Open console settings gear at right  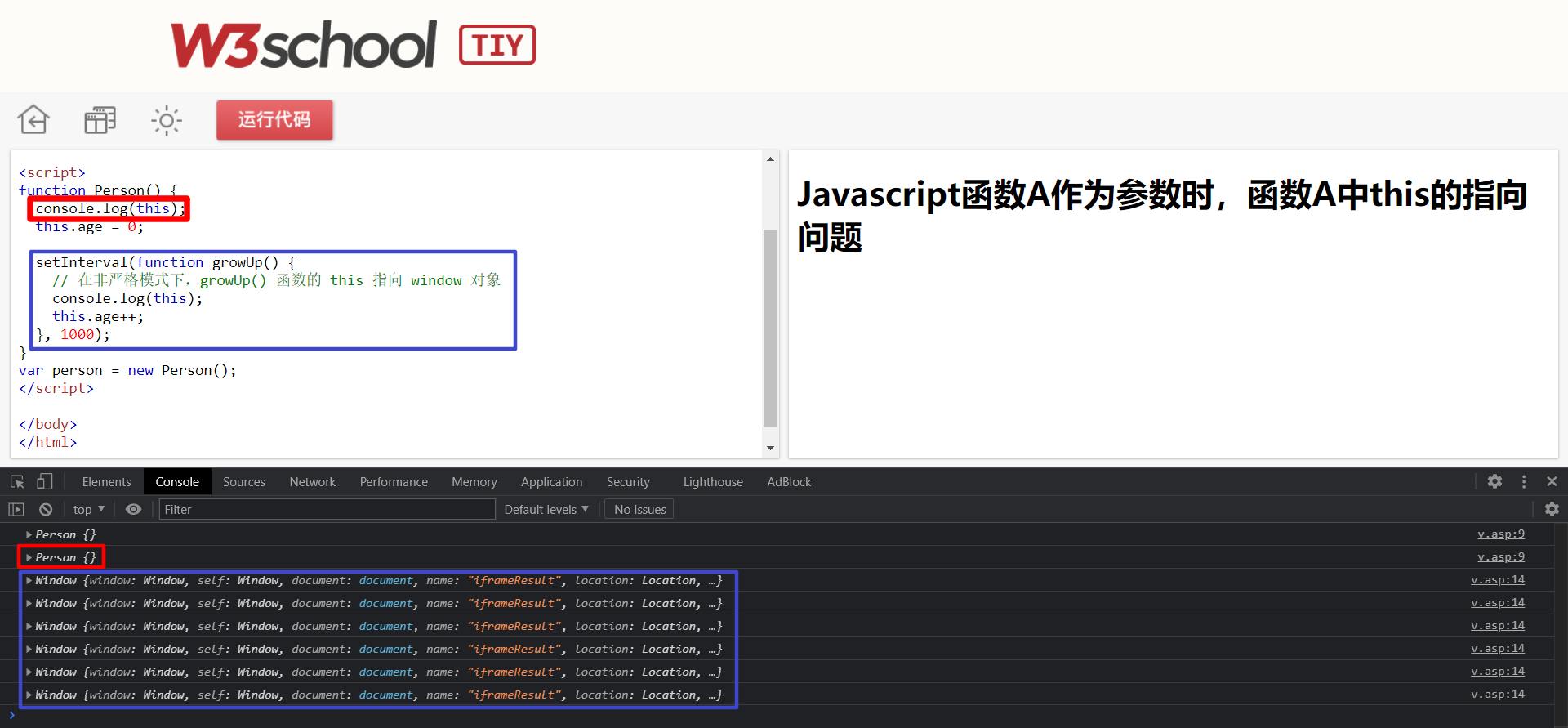click(1552, 510)
